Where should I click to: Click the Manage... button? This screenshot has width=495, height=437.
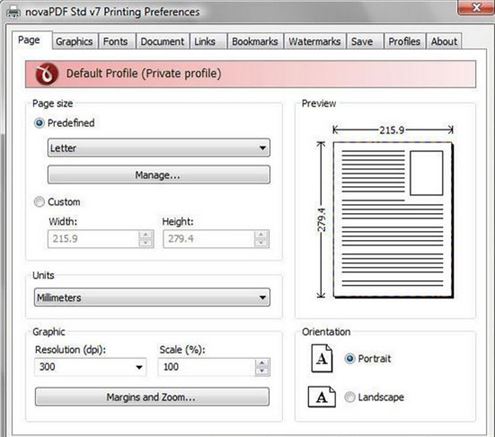click(159, 175)
